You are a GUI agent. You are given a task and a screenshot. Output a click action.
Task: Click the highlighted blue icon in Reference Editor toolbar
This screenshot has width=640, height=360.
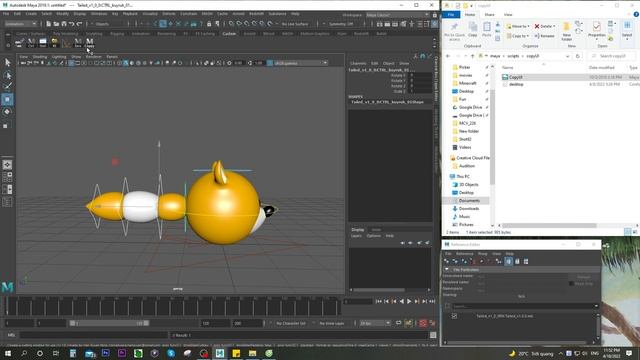(509, 261)
